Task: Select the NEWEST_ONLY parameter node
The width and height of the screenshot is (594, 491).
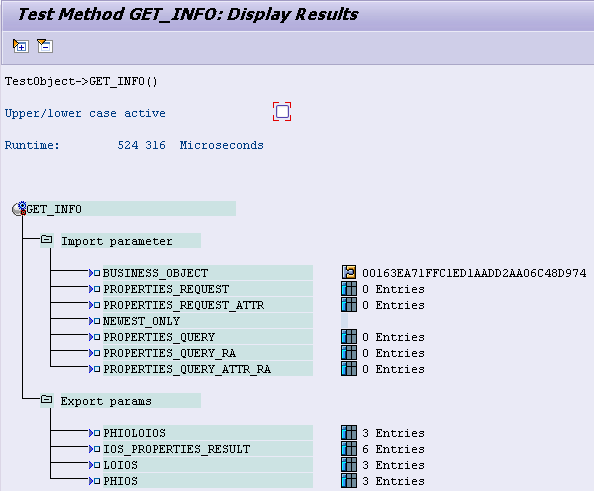Action: click(208, 321)
